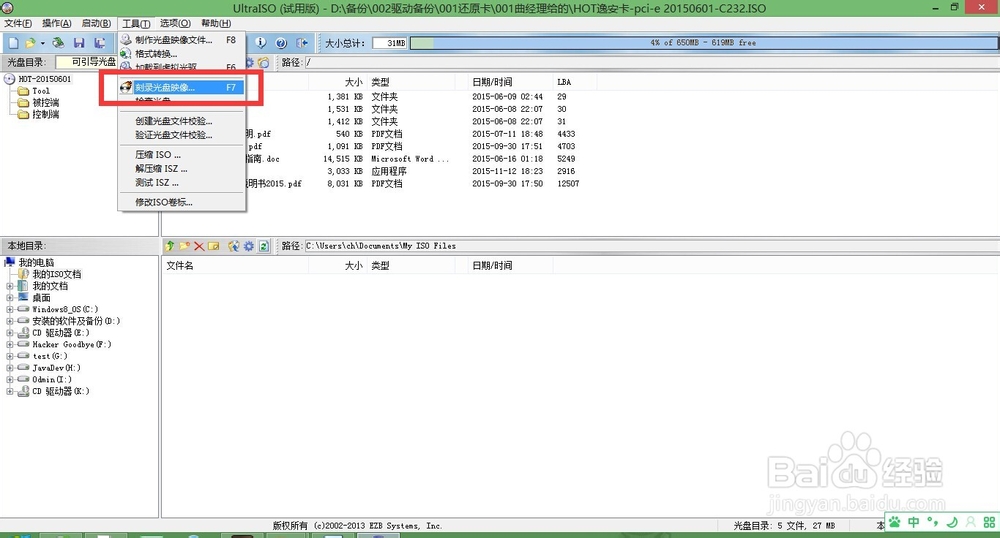The height and width of the screenshot is (538, 1000).
Task: Select 我的ISO文档 in local tree
Action: pyautogui.click(x=57, y=274)
